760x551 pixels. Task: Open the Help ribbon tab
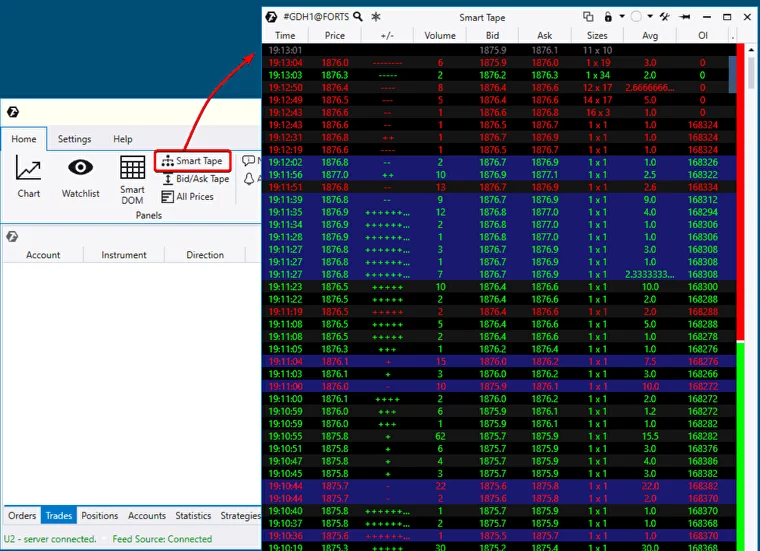122,139
